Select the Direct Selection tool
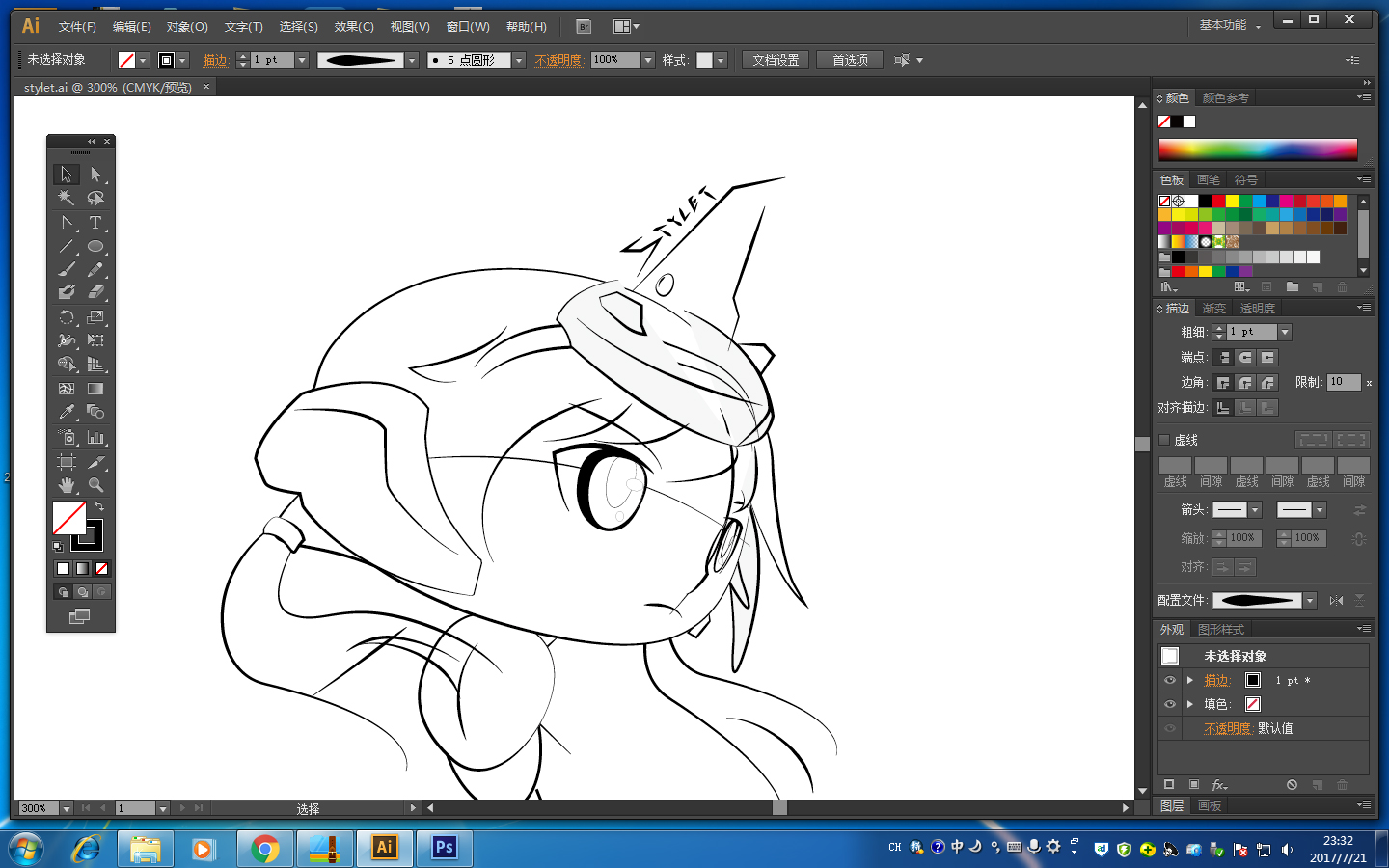The height and width of the screenshot is (868, 1389). pos(95,175)
